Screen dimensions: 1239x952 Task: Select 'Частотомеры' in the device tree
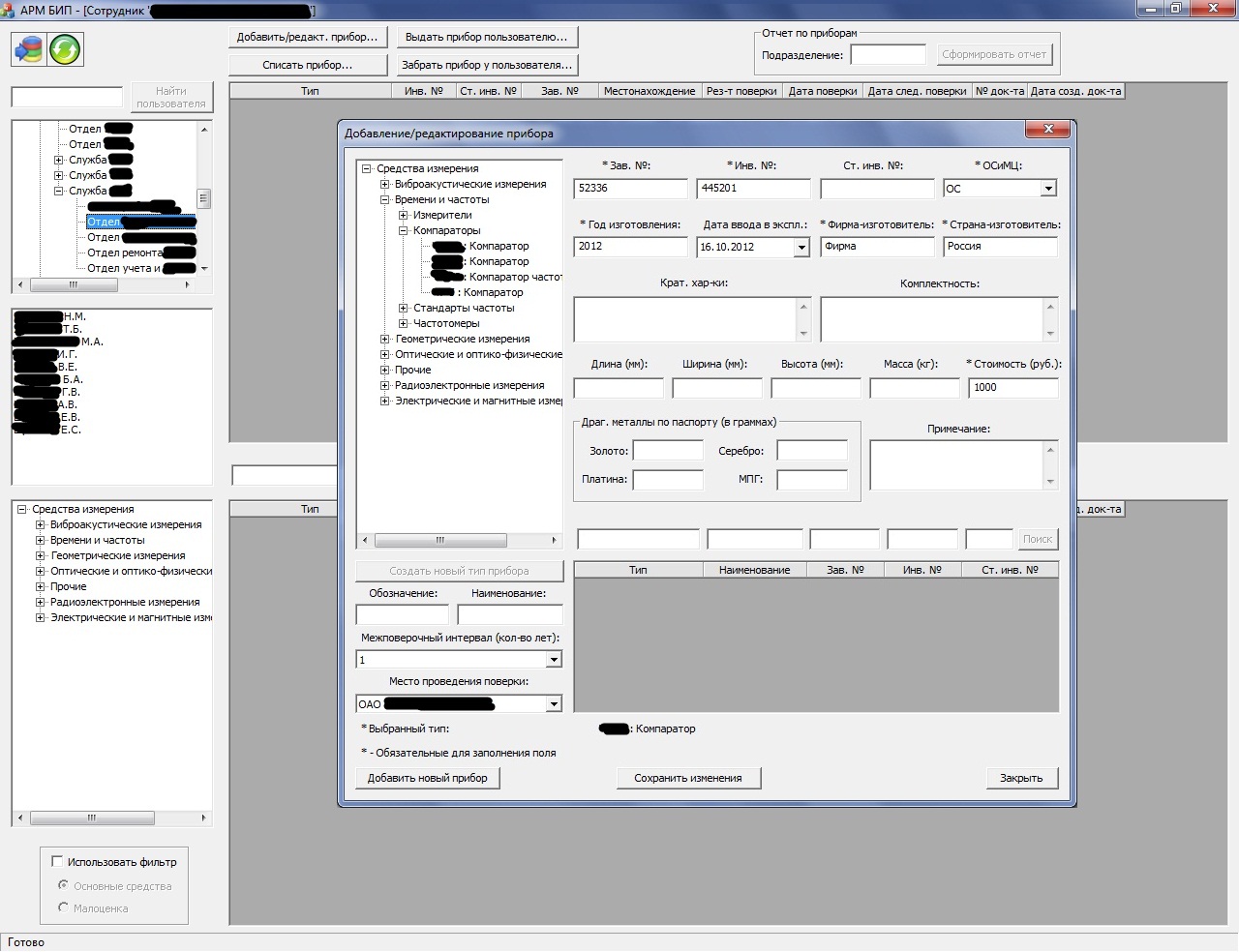click(x=445, y=323)
